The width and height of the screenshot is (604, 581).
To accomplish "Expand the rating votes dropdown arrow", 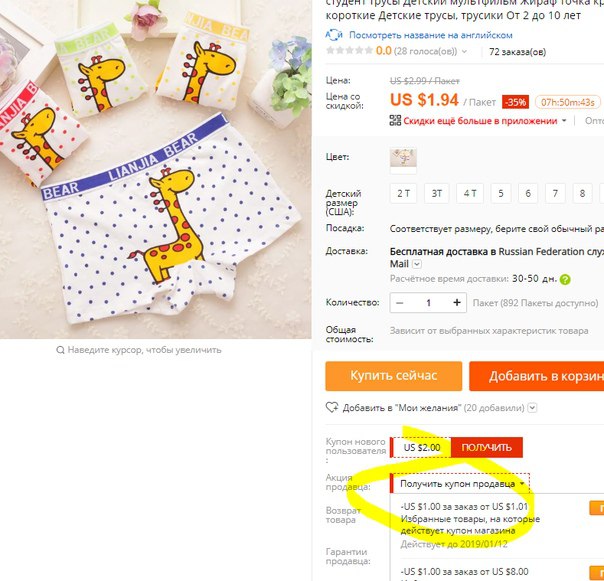I will tap(464, 51).
